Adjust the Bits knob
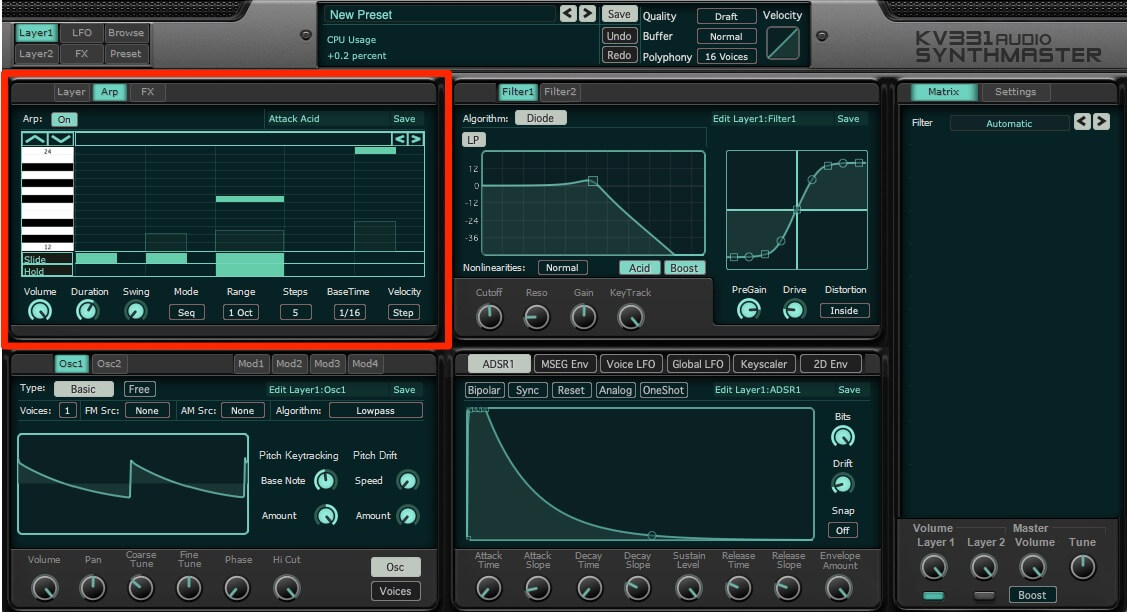 point(842,437)
